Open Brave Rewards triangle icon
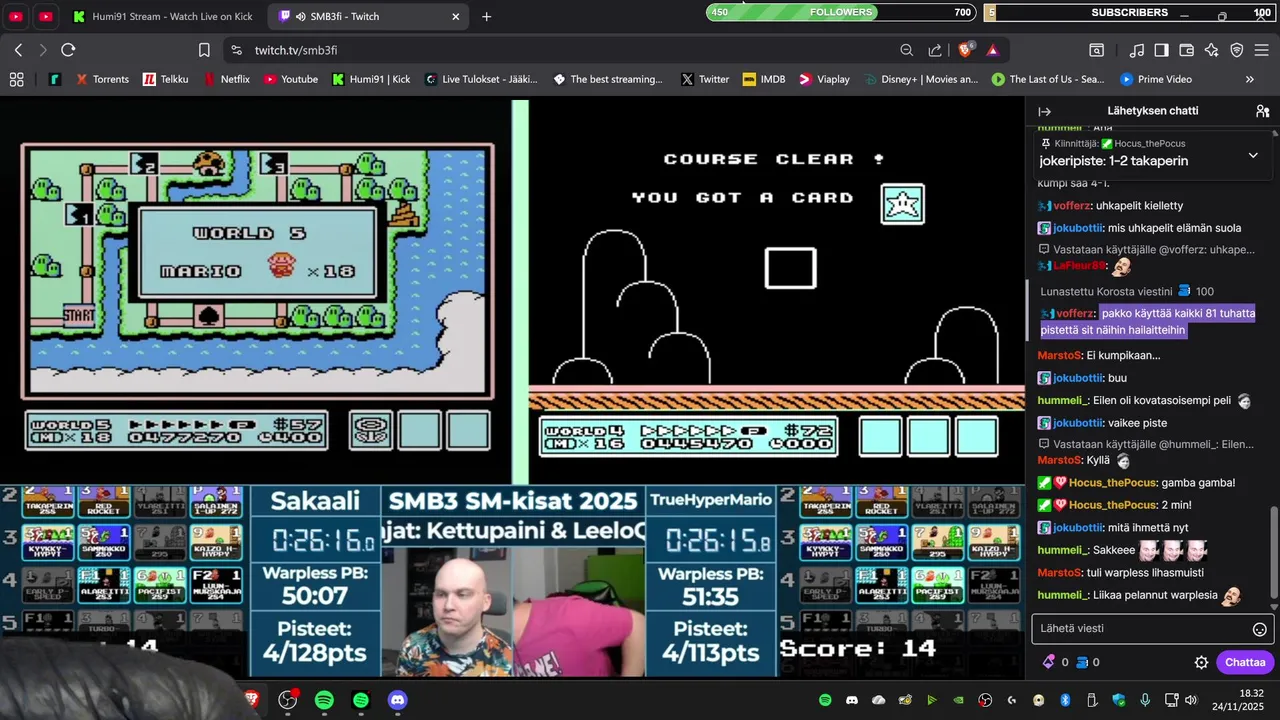The width and height of the screenshot is (1280, 720). 993,50
